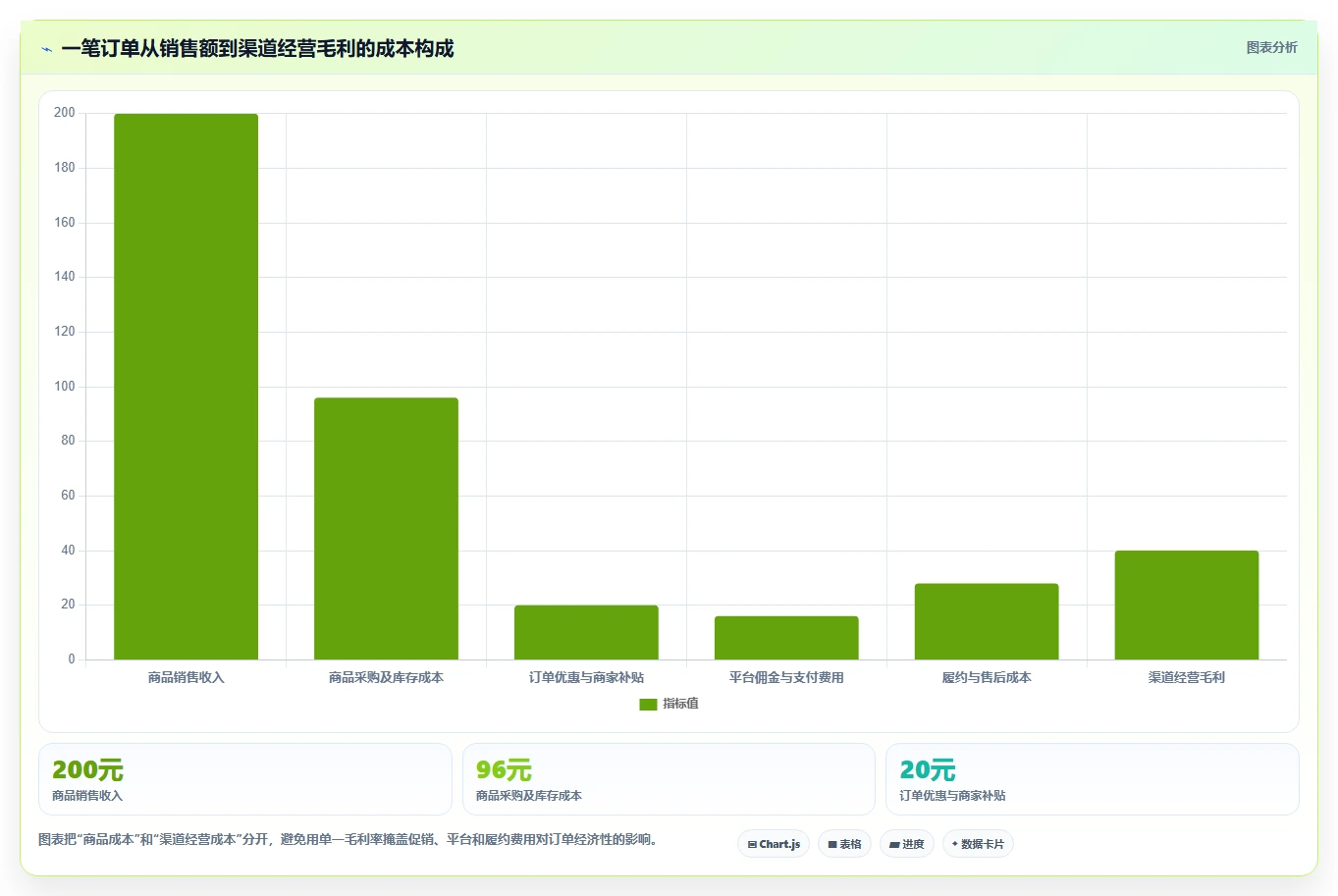Open the 96元 商品采购及库存成本 card

tap(669, 779)
